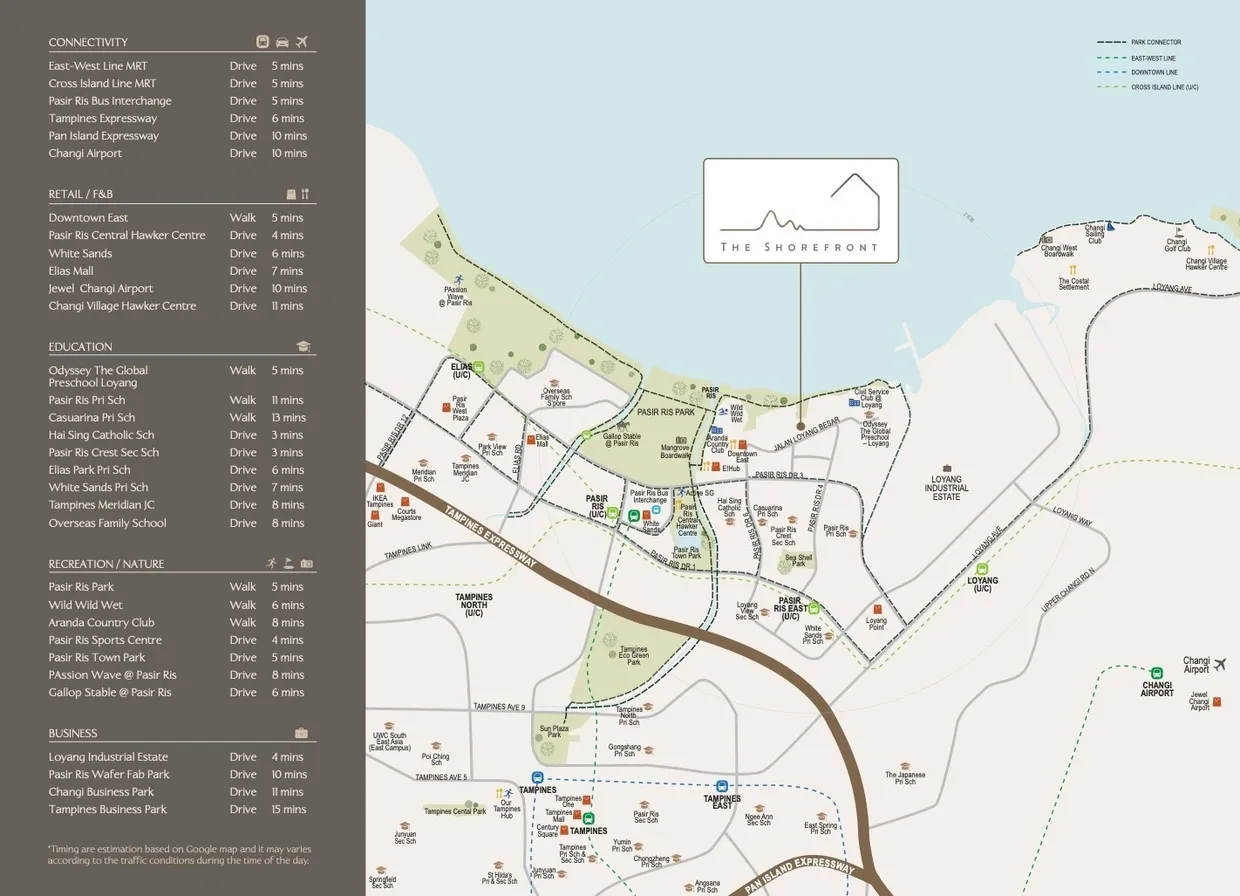Click the briefcase icon in Business header
Screen dimensions: 1240x896
pyautogui.click(x=302, y=733)
